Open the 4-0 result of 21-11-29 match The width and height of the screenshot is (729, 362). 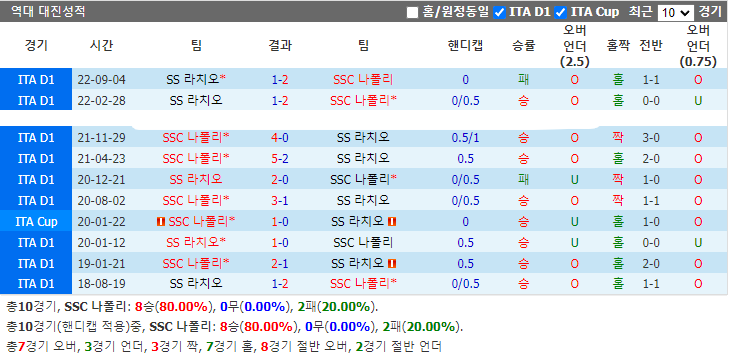[279, 138]
